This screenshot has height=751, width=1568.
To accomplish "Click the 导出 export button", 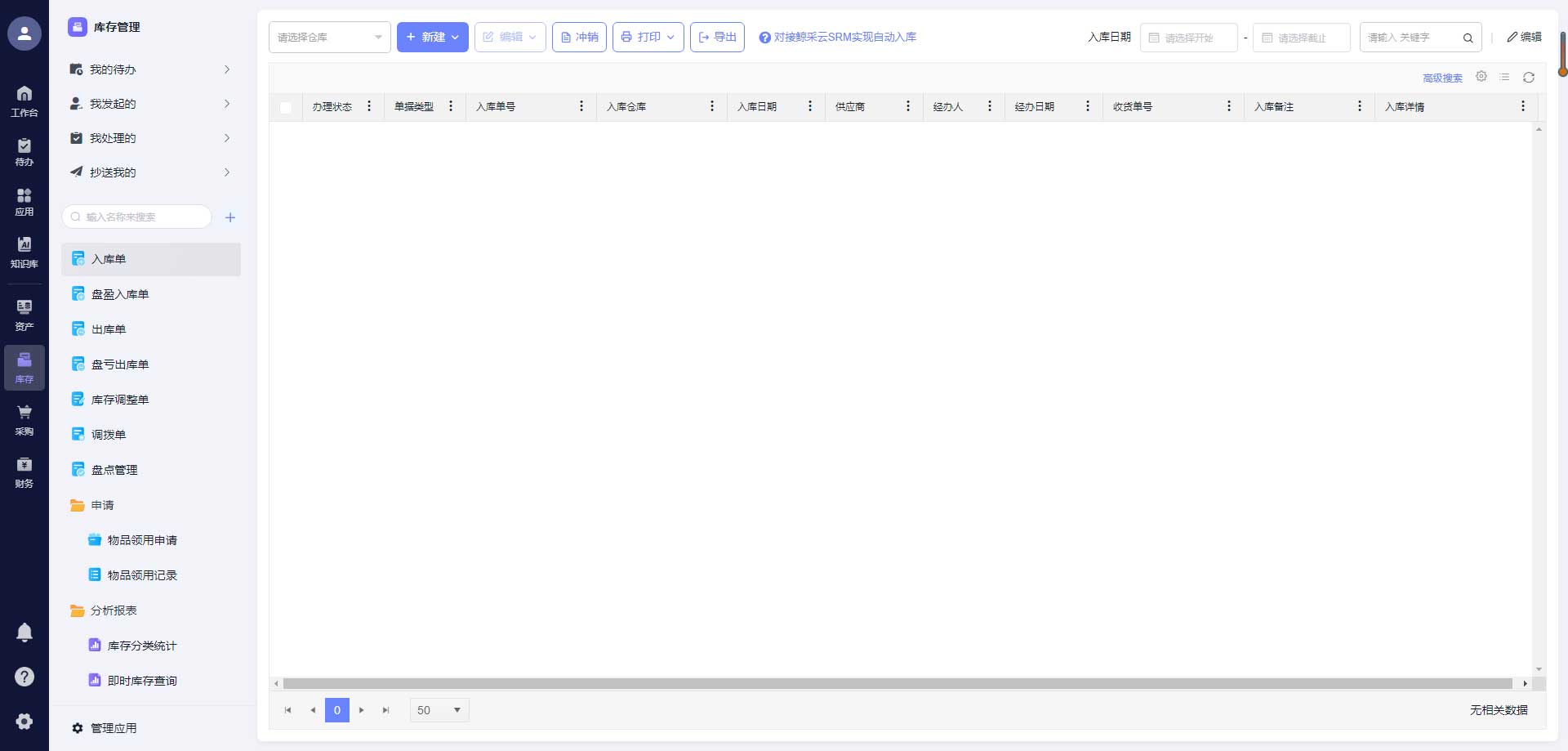I will 717,38.
